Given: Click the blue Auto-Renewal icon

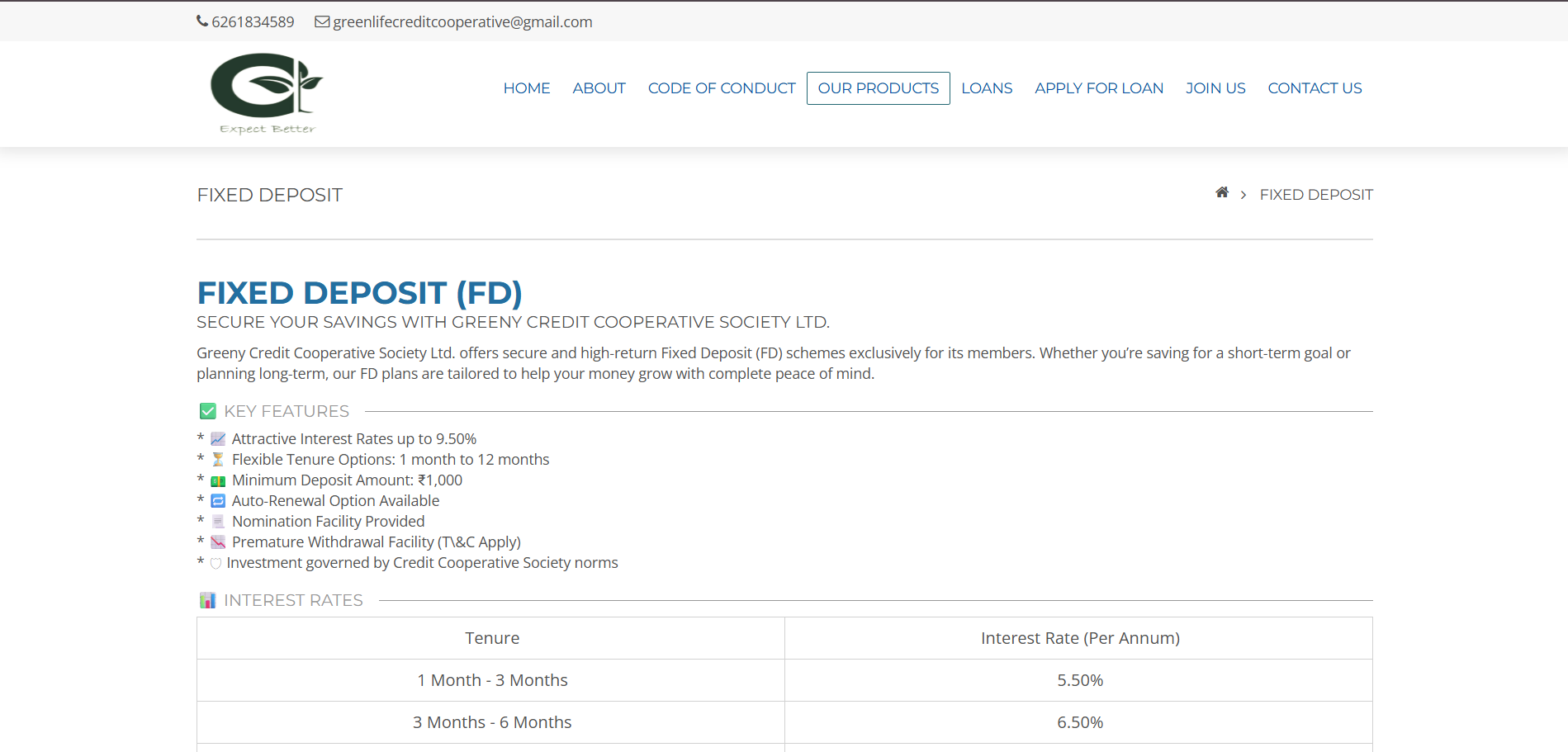Looking at the screenshot, I should [x=218, y=501].
